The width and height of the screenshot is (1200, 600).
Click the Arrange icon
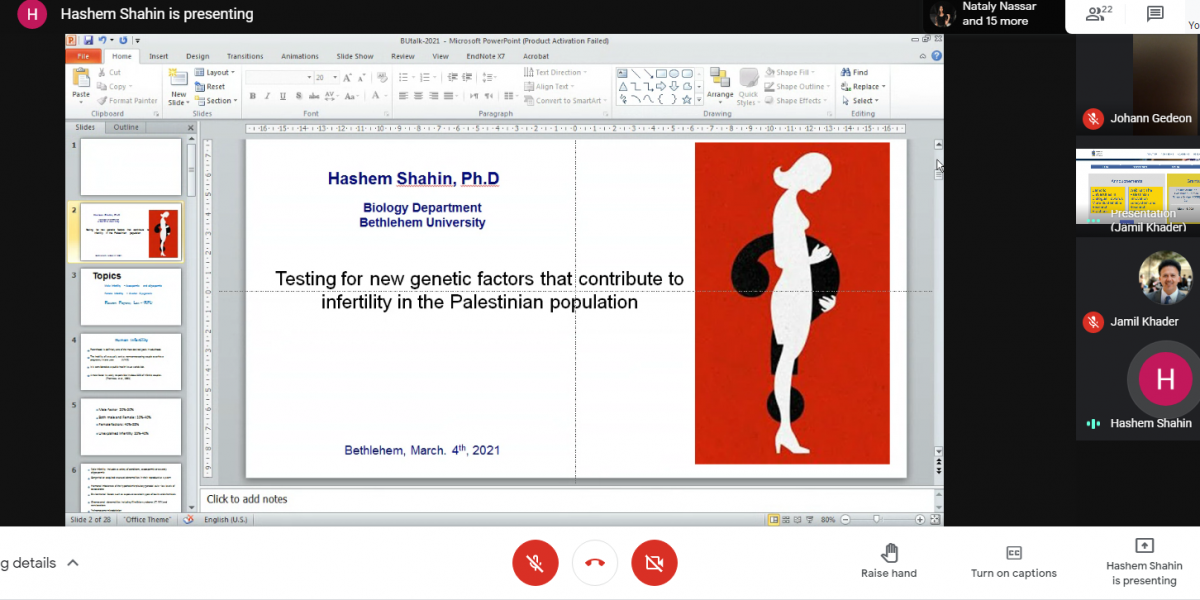point(720,86)
